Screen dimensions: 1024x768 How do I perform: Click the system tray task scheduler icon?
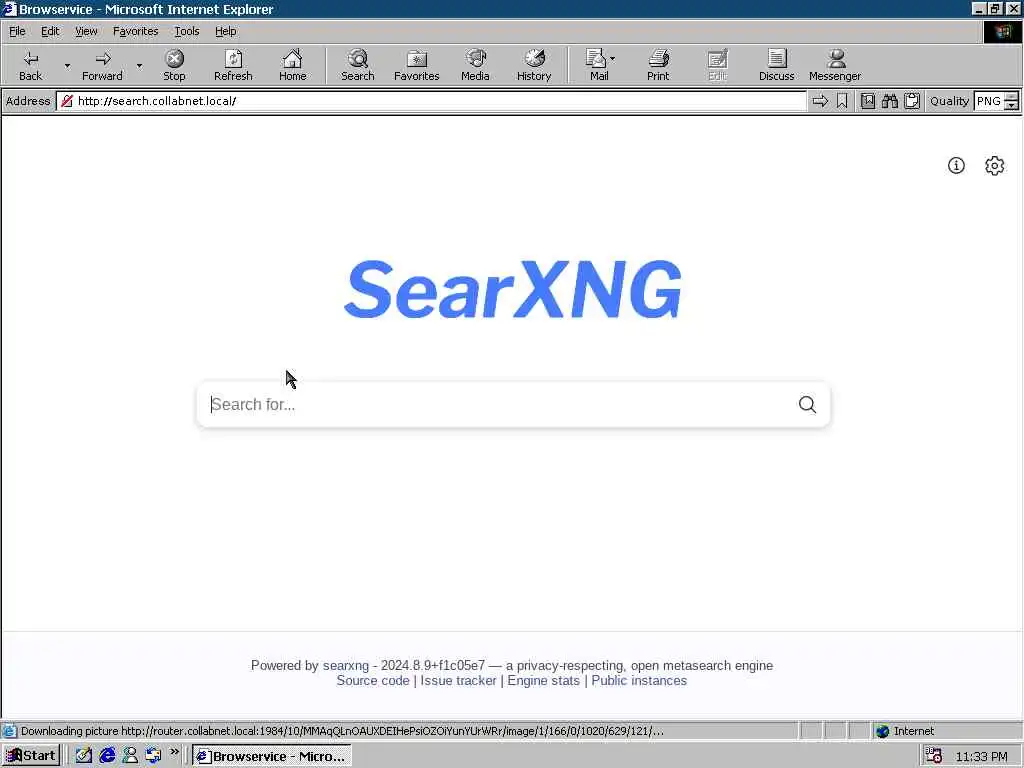[x=934, y=756]
